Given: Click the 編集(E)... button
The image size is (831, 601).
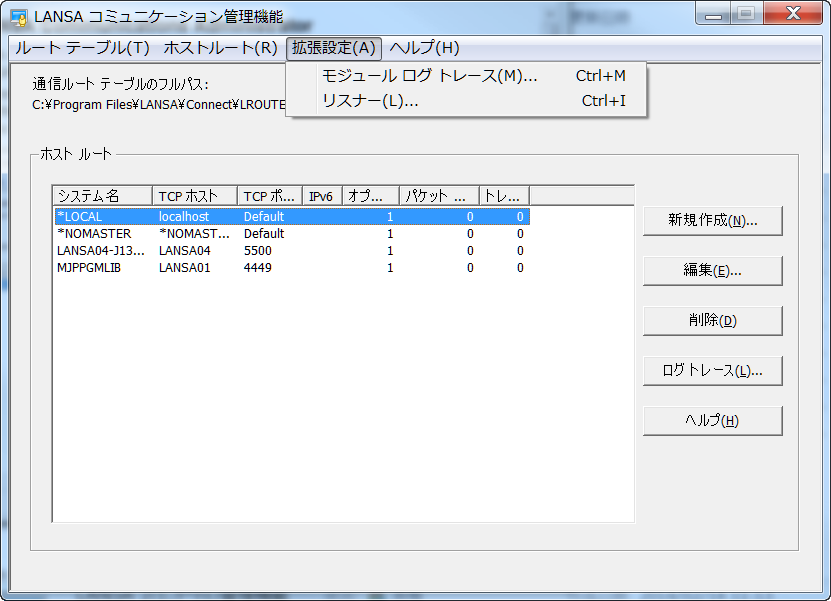Looking at the screenshot, I should (712, 271).
